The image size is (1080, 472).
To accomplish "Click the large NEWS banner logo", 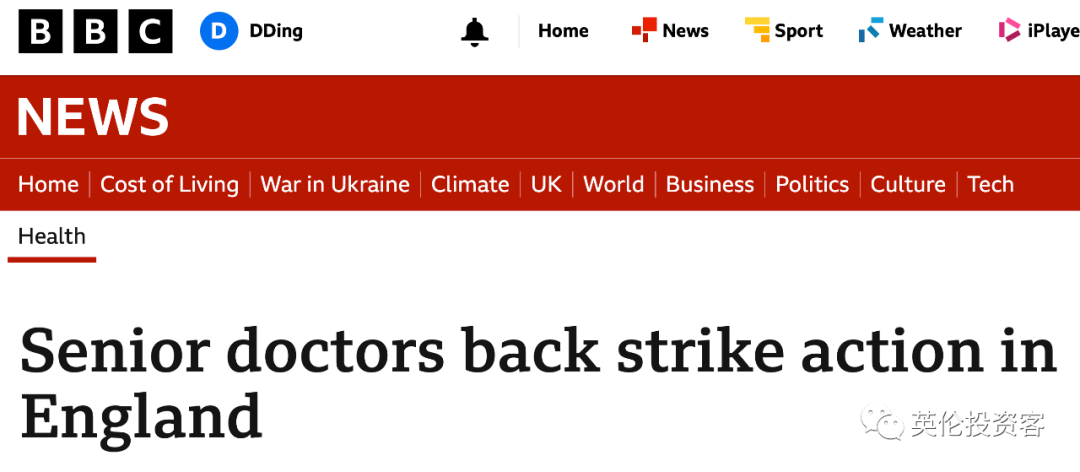I will [x=92, y=117].
